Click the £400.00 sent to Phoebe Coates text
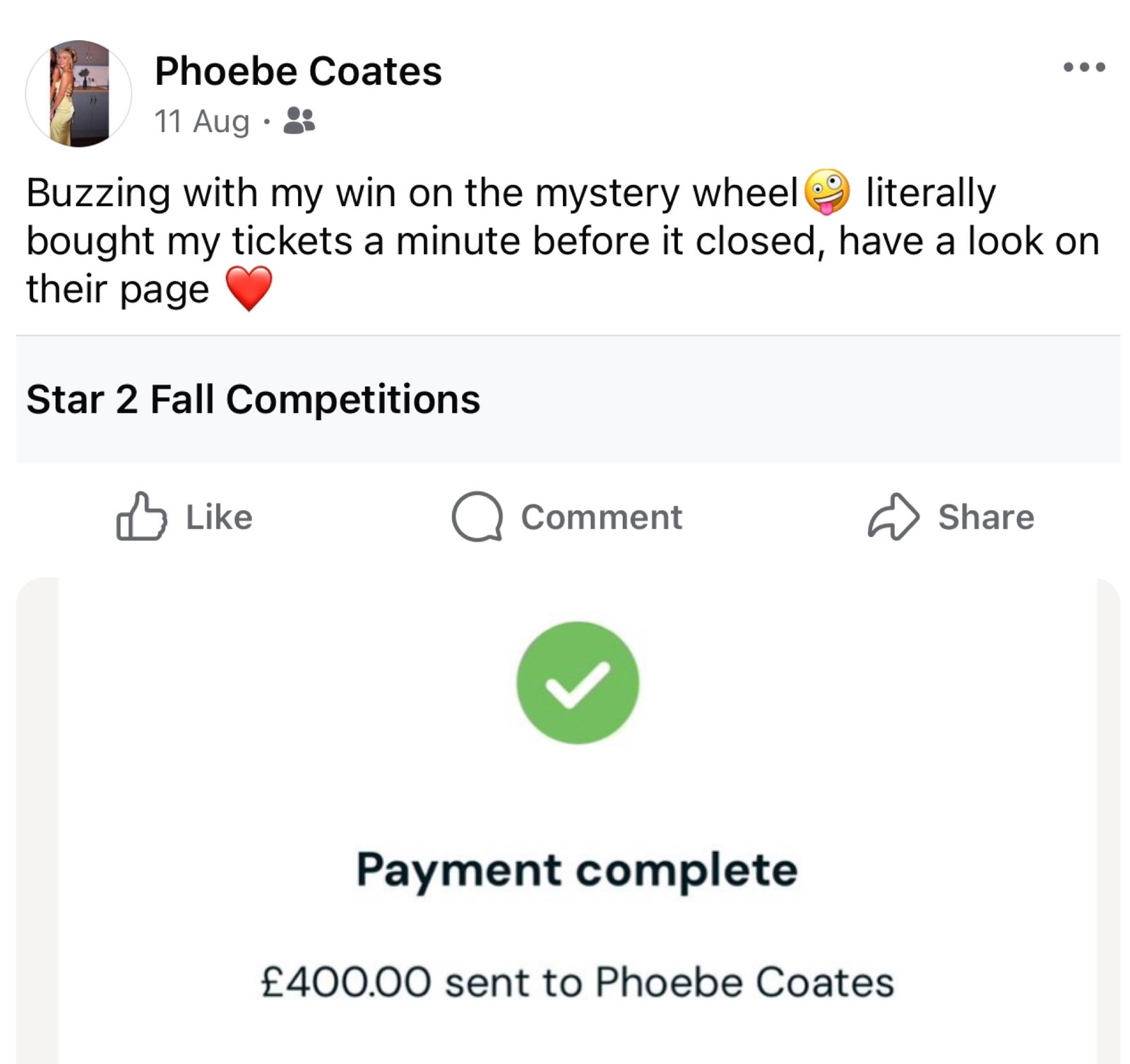 [576, 982]
